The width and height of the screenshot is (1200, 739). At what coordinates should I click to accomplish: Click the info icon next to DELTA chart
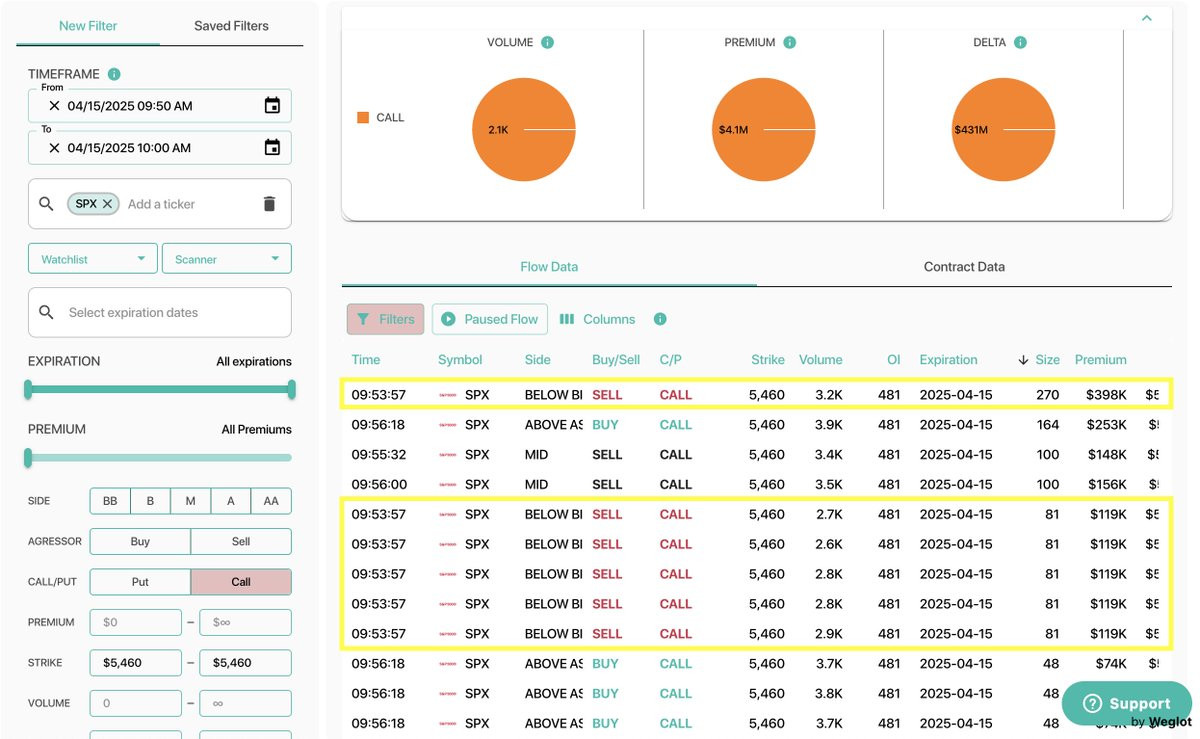tap(1020, 42)
